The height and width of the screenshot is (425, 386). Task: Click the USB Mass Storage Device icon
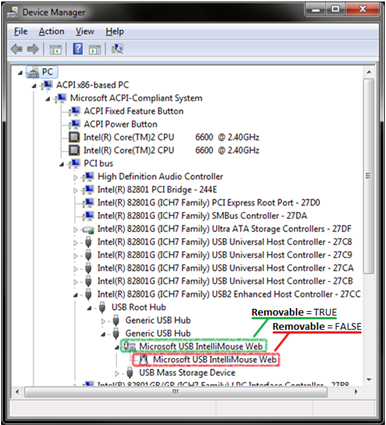[130, 372]
